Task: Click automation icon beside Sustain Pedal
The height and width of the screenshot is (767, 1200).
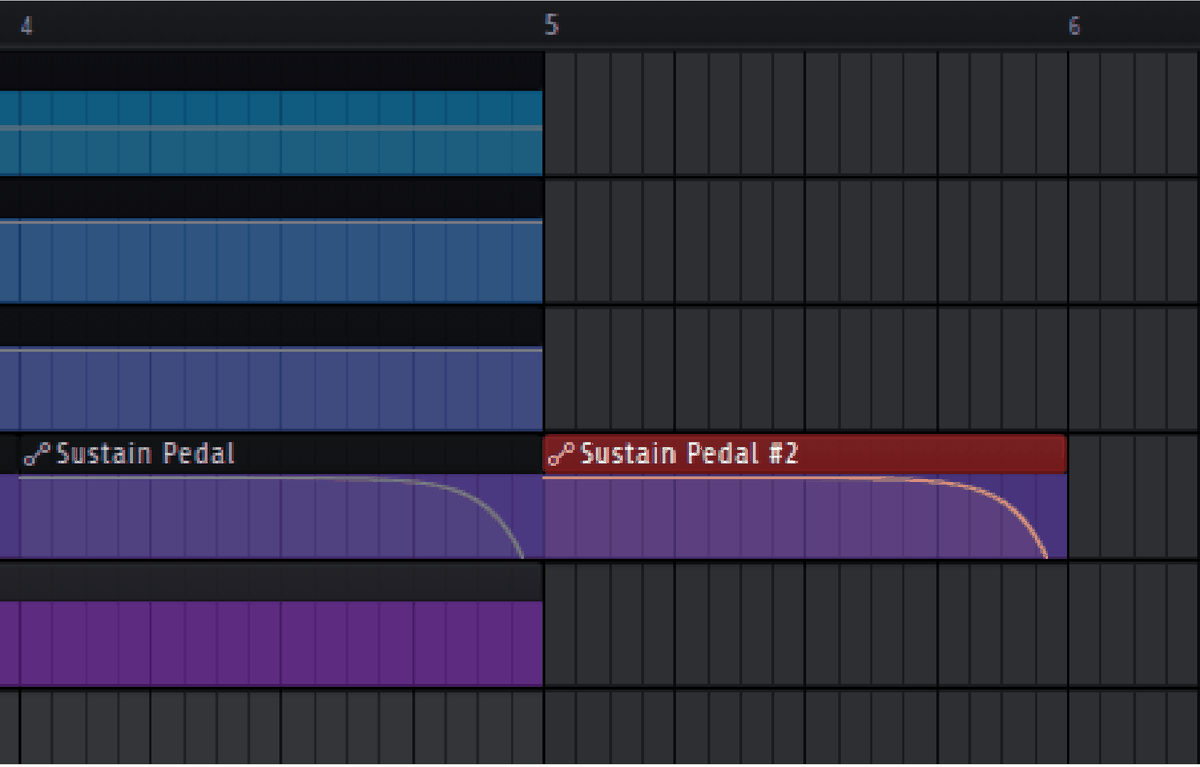Action: [x=37, y=455]
